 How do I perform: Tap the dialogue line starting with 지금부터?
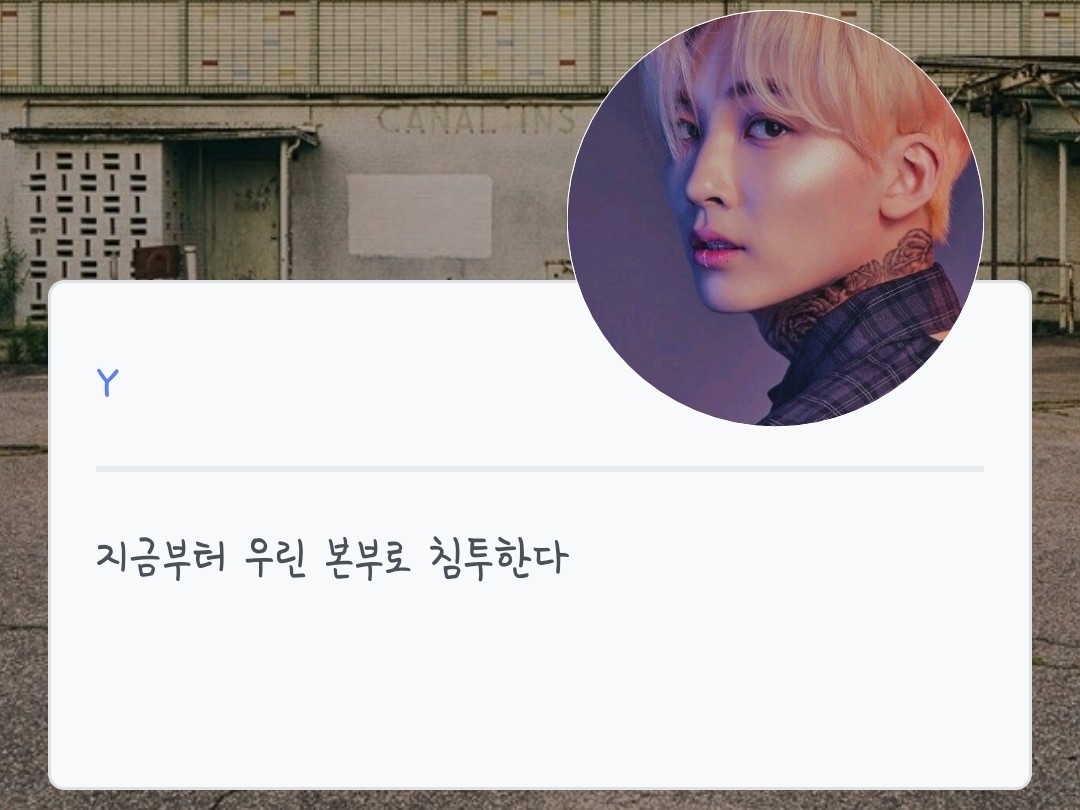[332, 558]
